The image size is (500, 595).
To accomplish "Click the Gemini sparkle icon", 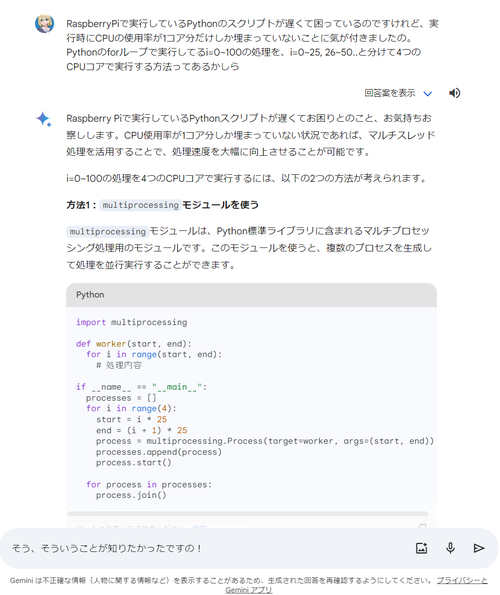I will (44, 119).
